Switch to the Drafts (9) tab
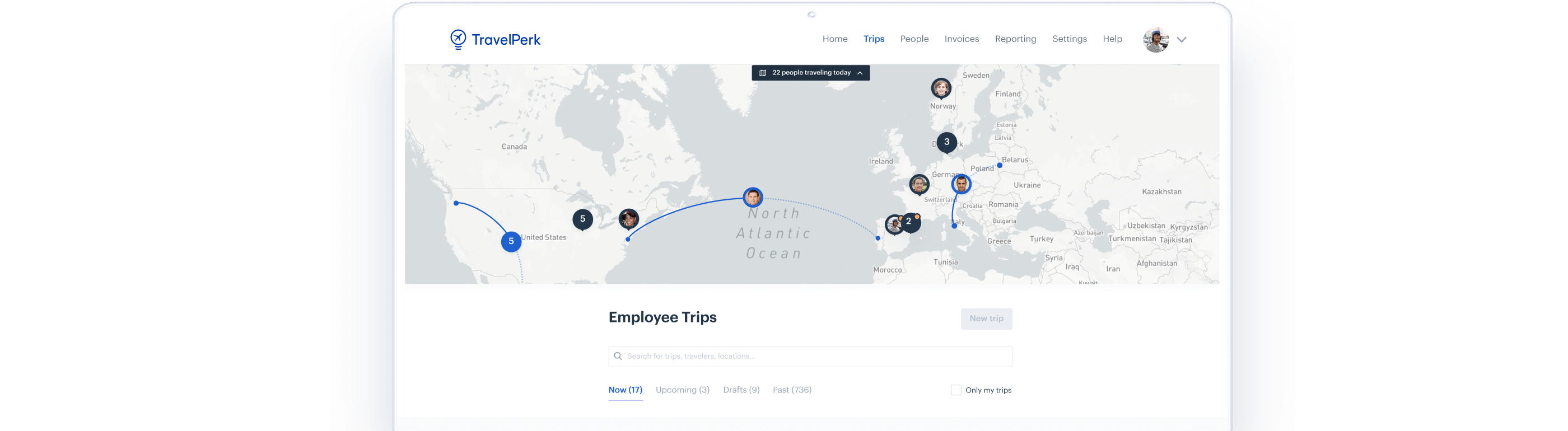The width and height of the screenshot is (1568, 431). pyautogui.click(x=741, y=390)
